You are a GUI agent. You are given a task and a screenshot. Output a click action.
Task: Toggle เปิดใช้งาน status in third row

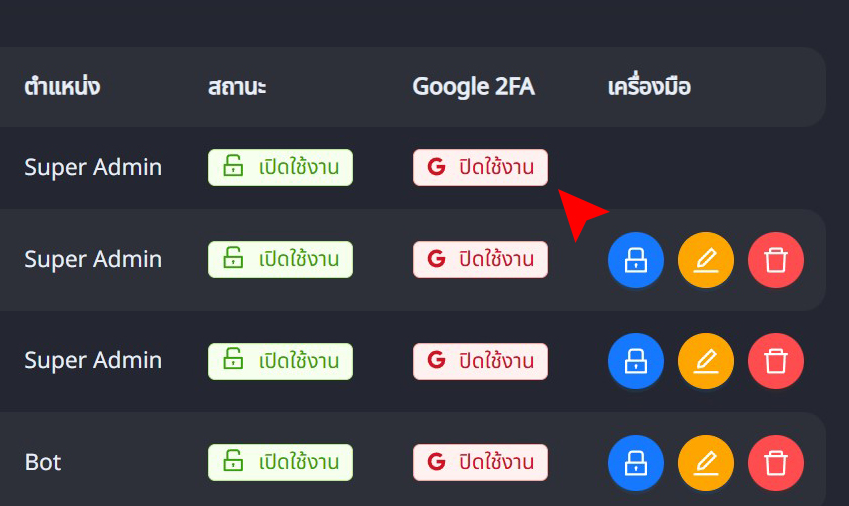click(280, 361)
